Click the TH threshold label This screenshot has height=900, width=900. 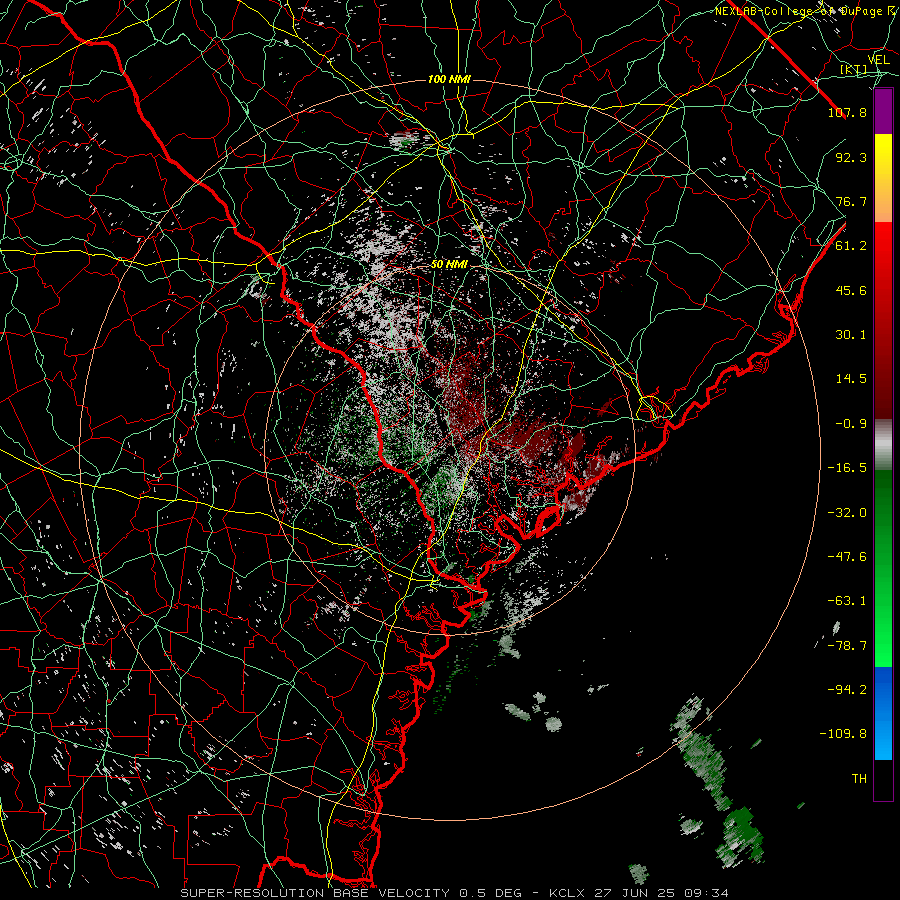859,779
